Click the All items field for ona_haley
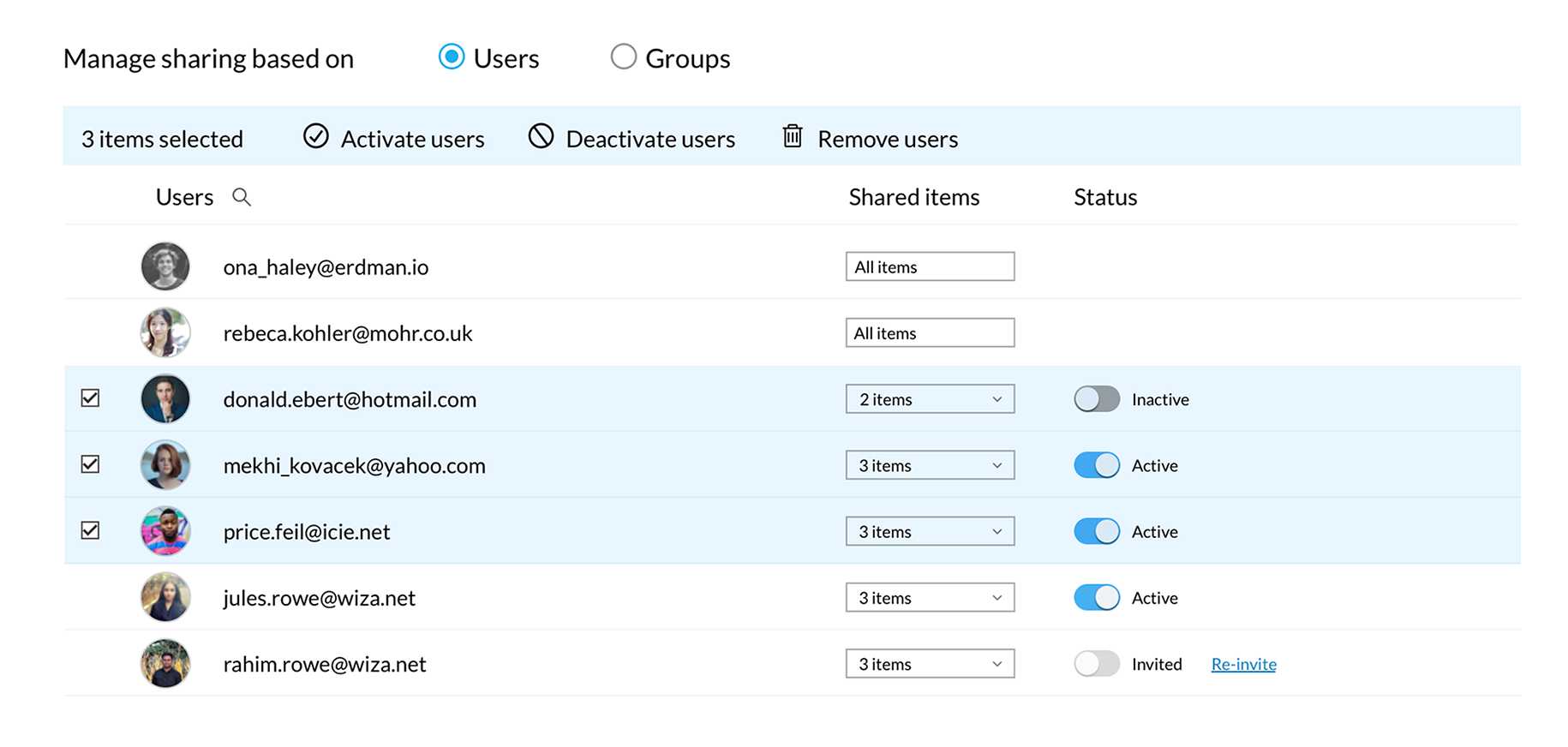 (x=930, y=266)
